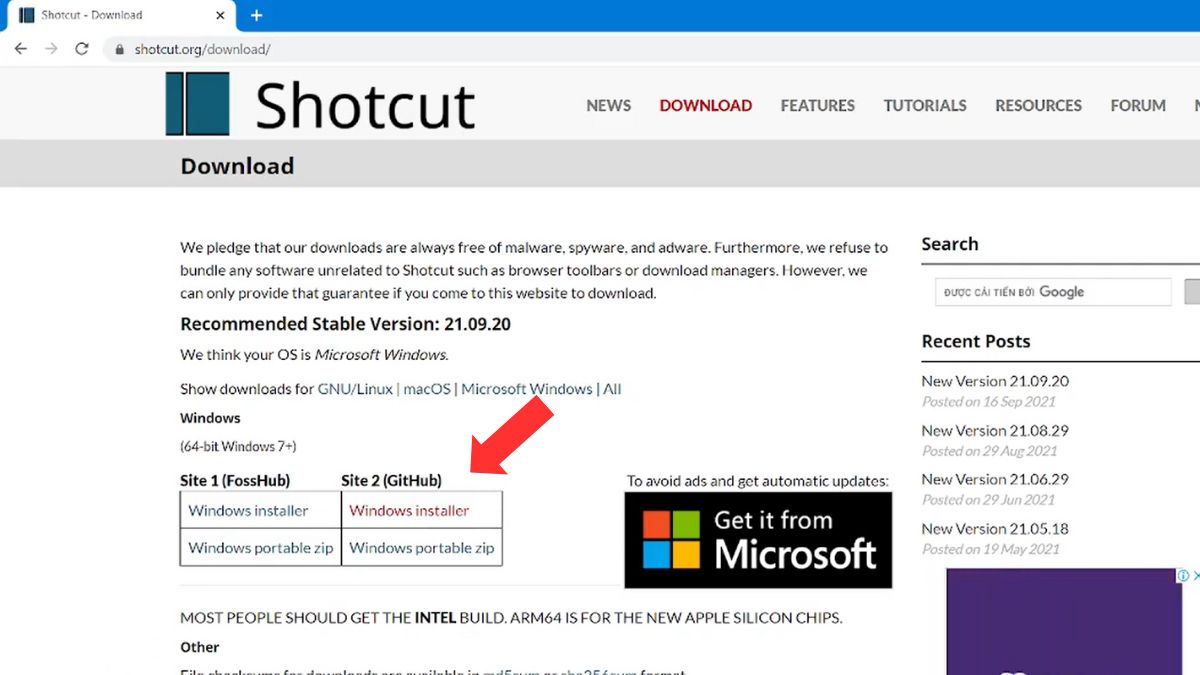Click the browser back arrow
Image resolution: width=1200 pixels, height=675 pixels.
(x=20, y=49)
